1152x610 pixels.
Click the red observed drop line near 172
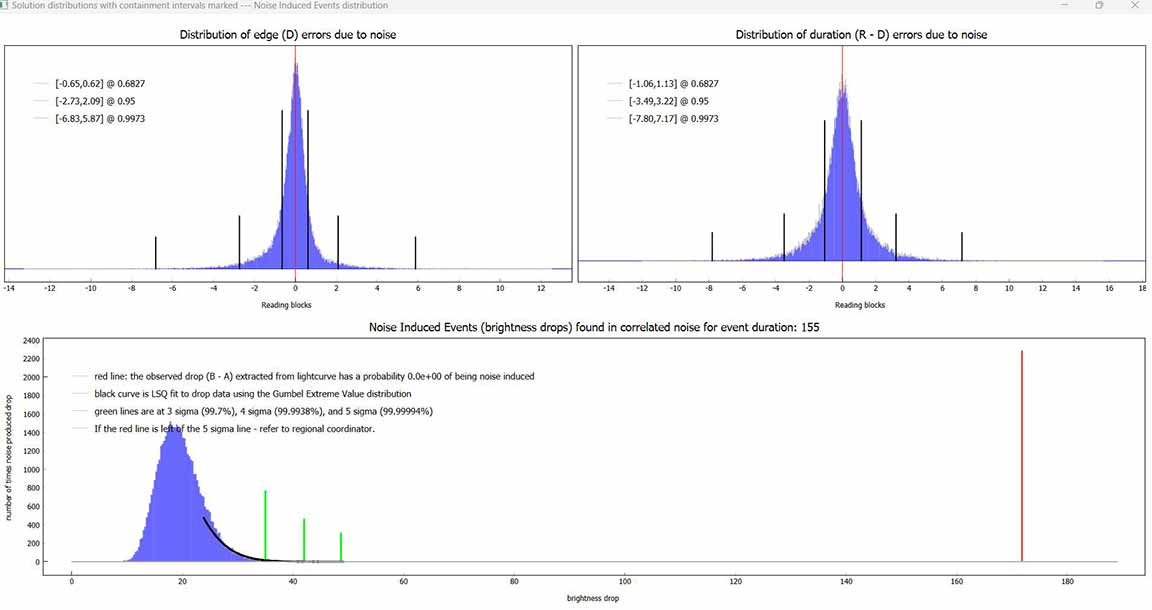[x=1021, y=455]
